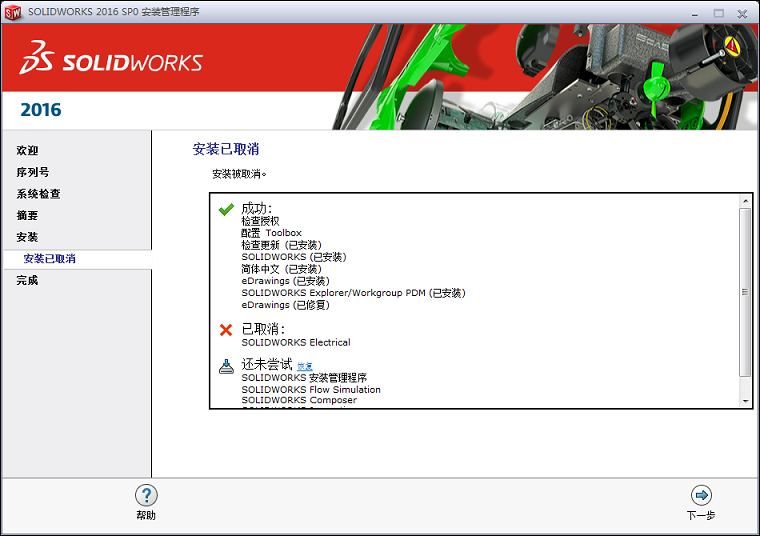760x536 pixels.
Task: Click the red cancelled X icon
Action: pos(226,330)
